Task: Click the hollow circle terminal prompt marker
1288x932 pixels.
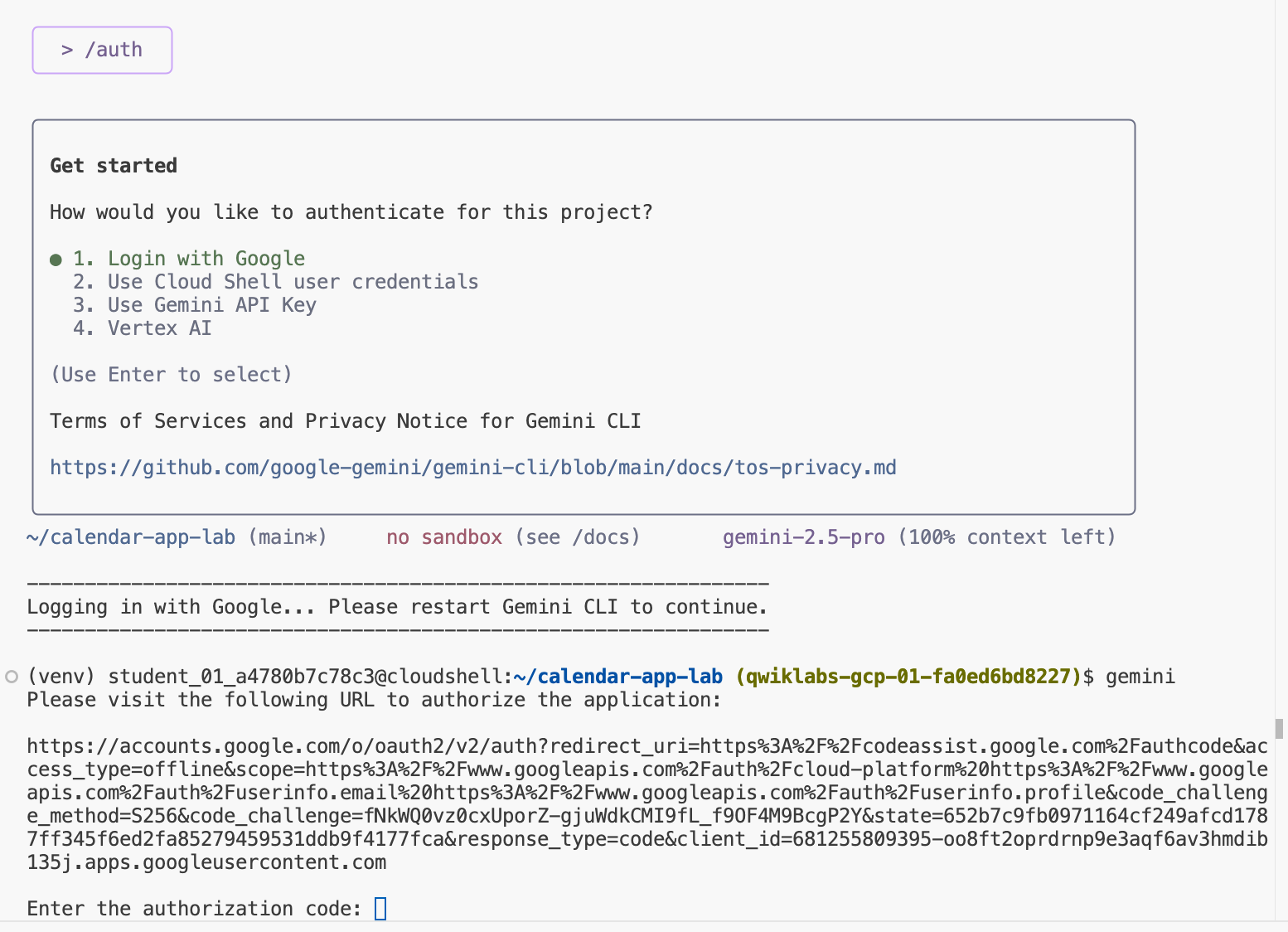Action: click(12, 677)
